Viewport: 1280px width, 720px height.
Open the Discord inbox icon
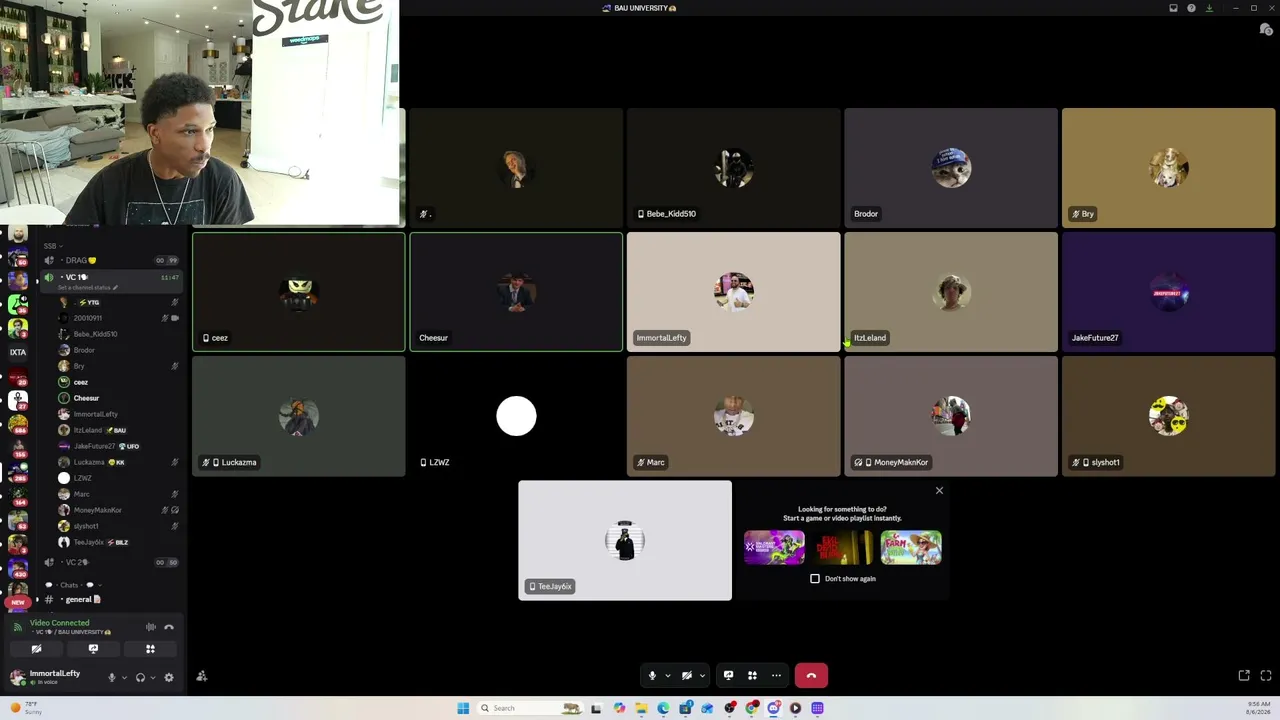tap(1173, 8)
